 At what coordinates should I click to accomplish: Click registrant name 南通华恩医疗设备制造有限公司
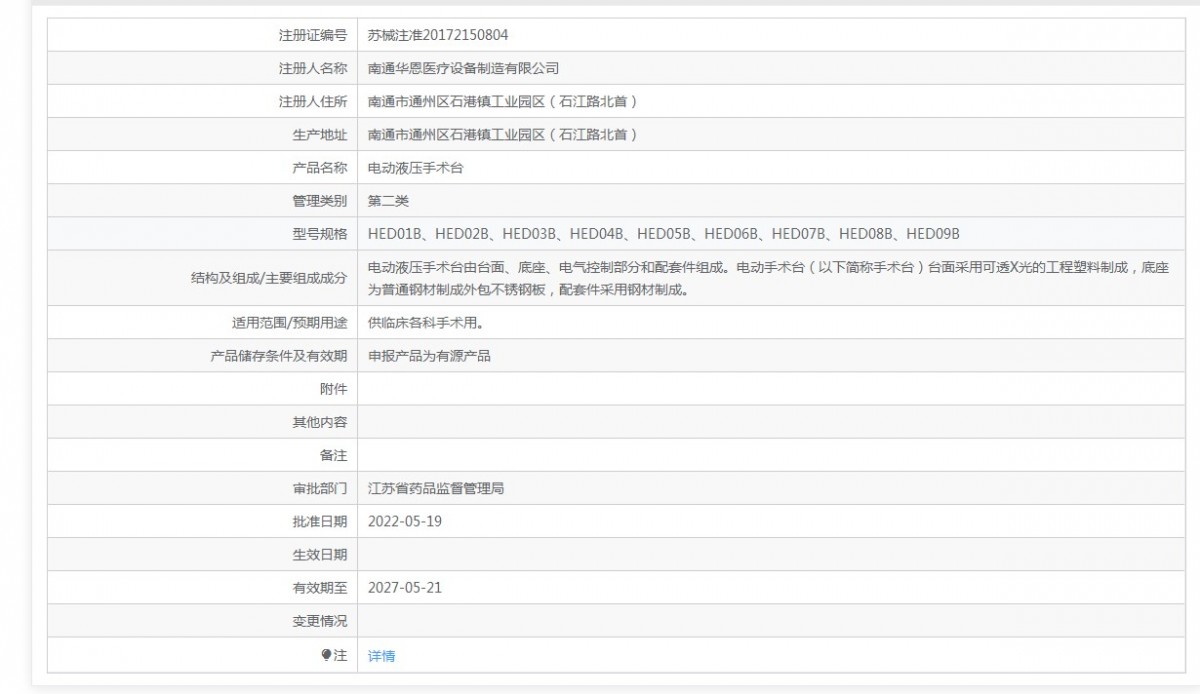(x=463, y=68)
